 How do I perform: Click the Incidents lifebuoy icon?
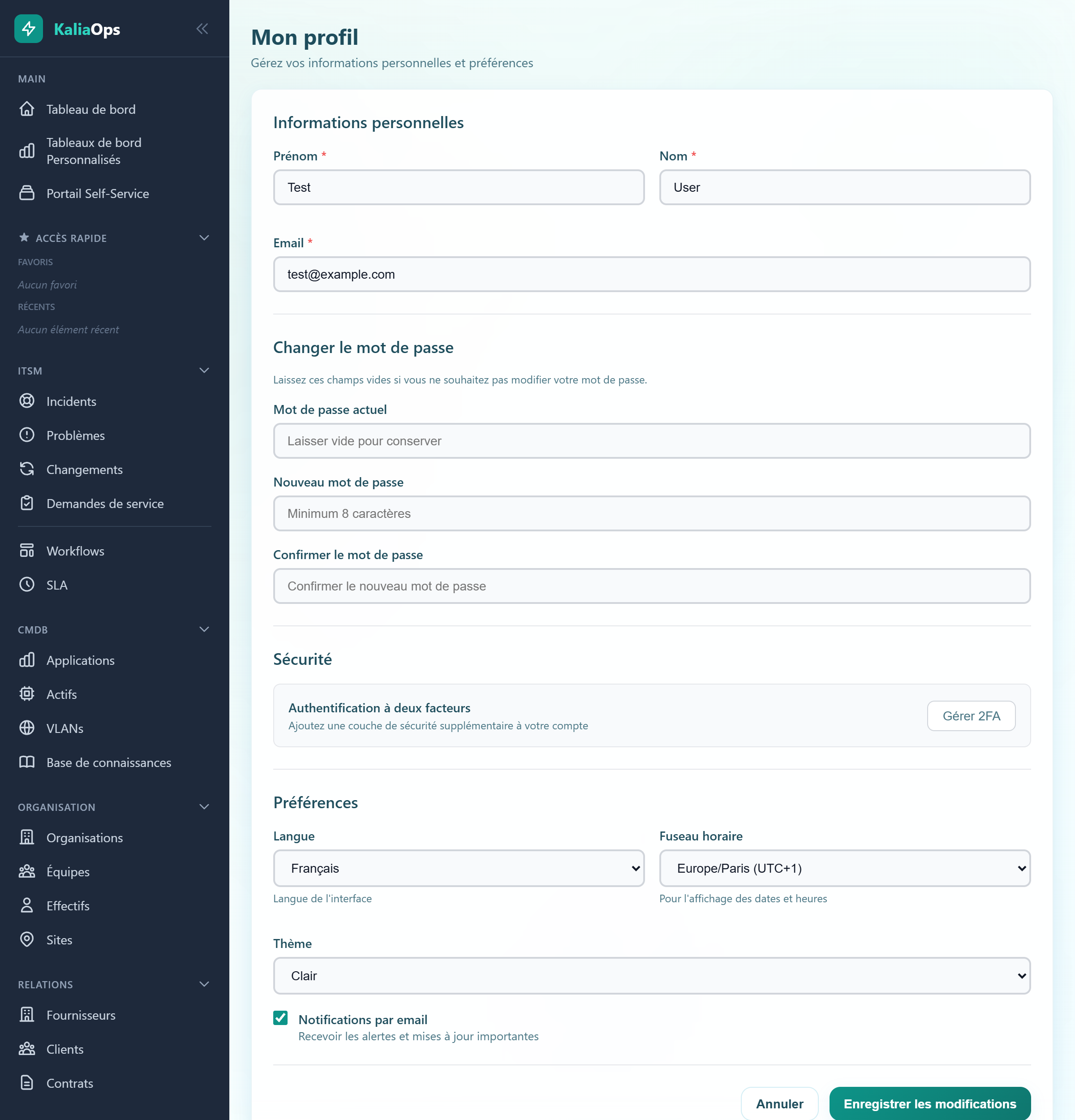click(x=27, y=401)
